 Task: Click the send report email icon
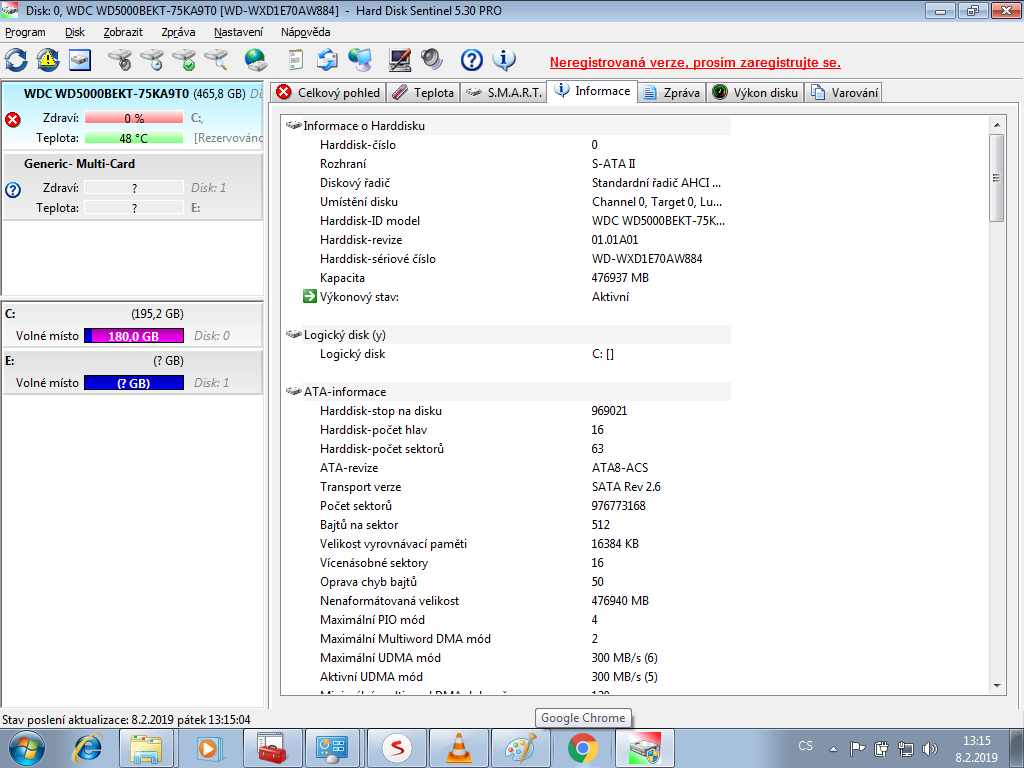tap(327, 59)
